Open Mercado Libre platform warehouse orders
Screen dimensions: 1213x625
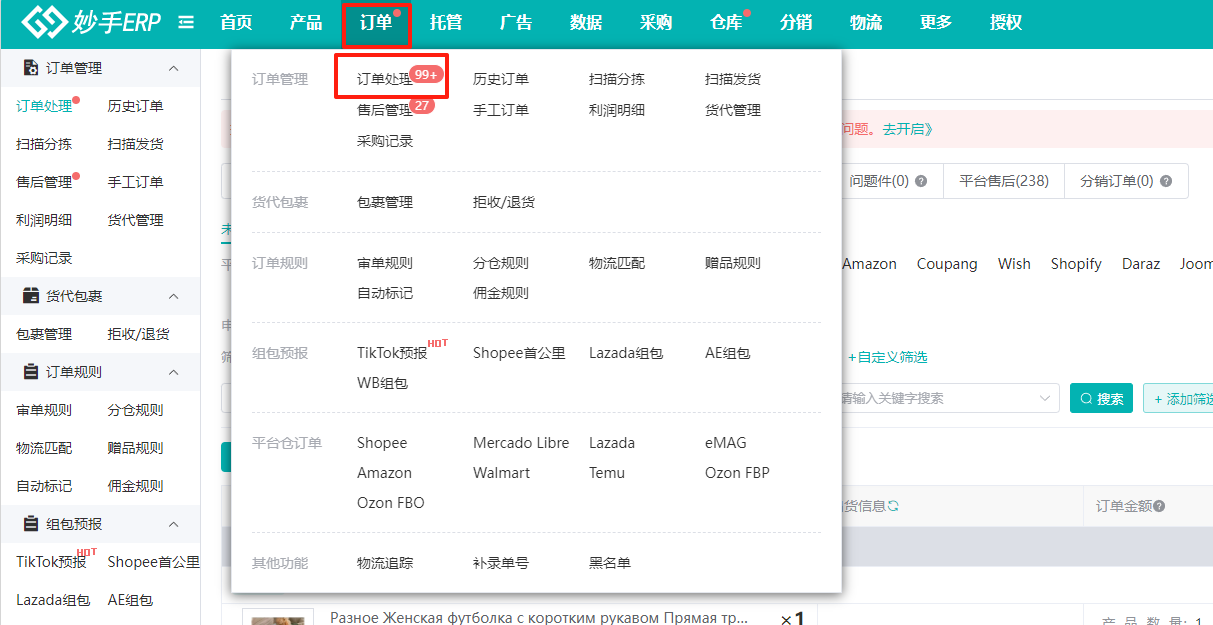point(521,443)
